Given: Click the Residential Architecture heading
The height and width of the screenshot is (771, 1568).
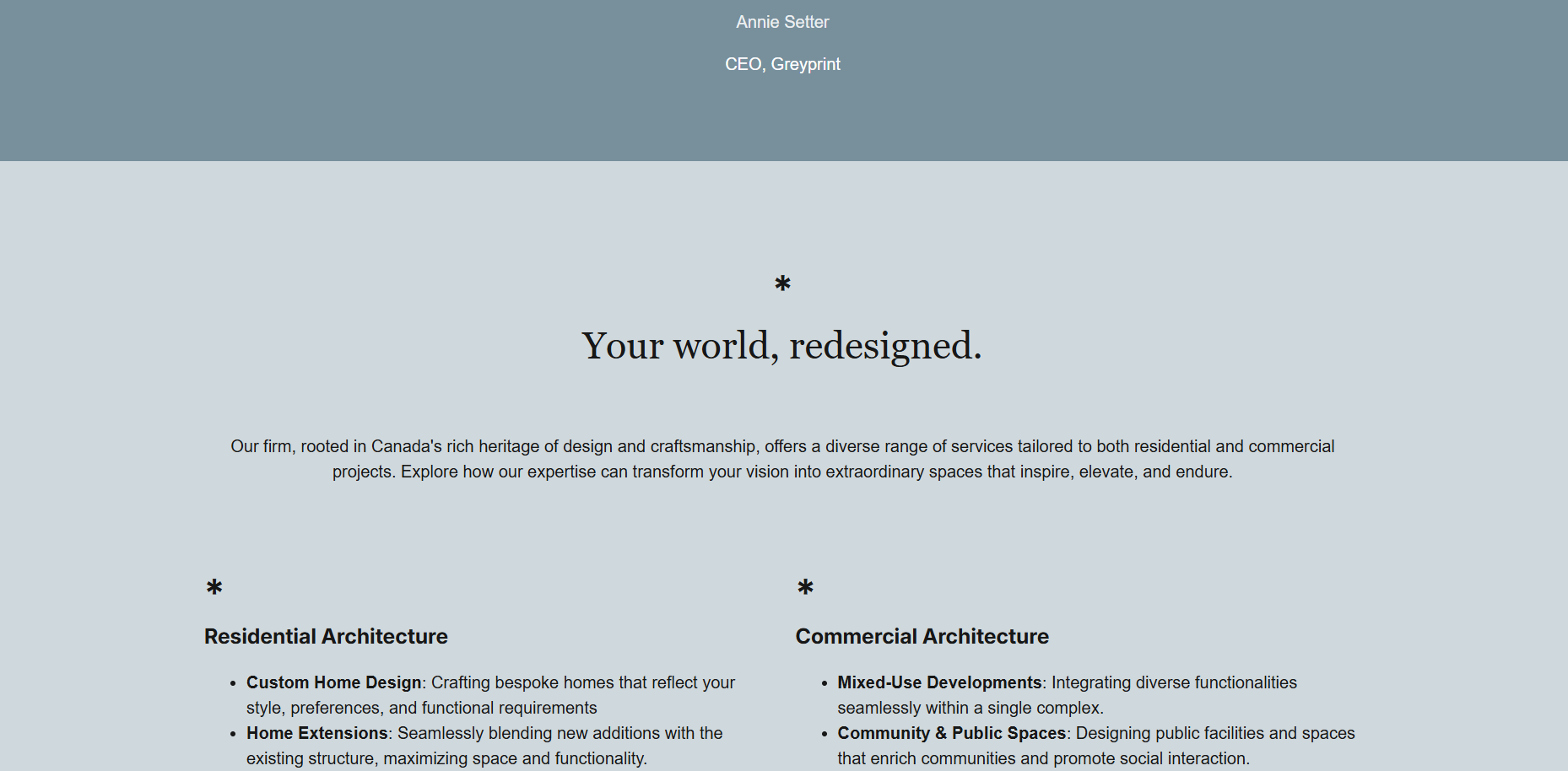Looking at the screenshot, I should pos(326,637).
